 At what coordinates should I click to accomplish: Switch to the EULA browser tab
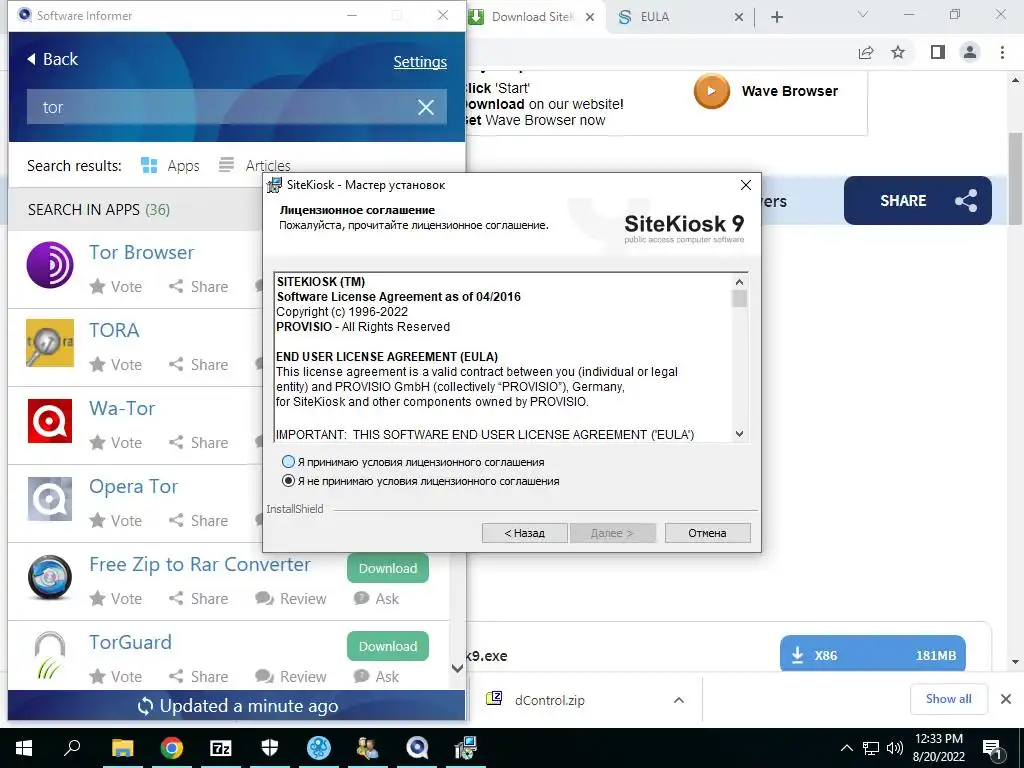655,17
